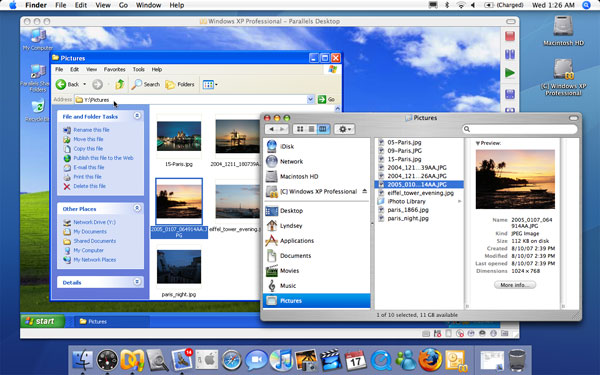Screen dimensions: 600x375
Task: Open the Back button history dropdown arrow
Action: 85,84
